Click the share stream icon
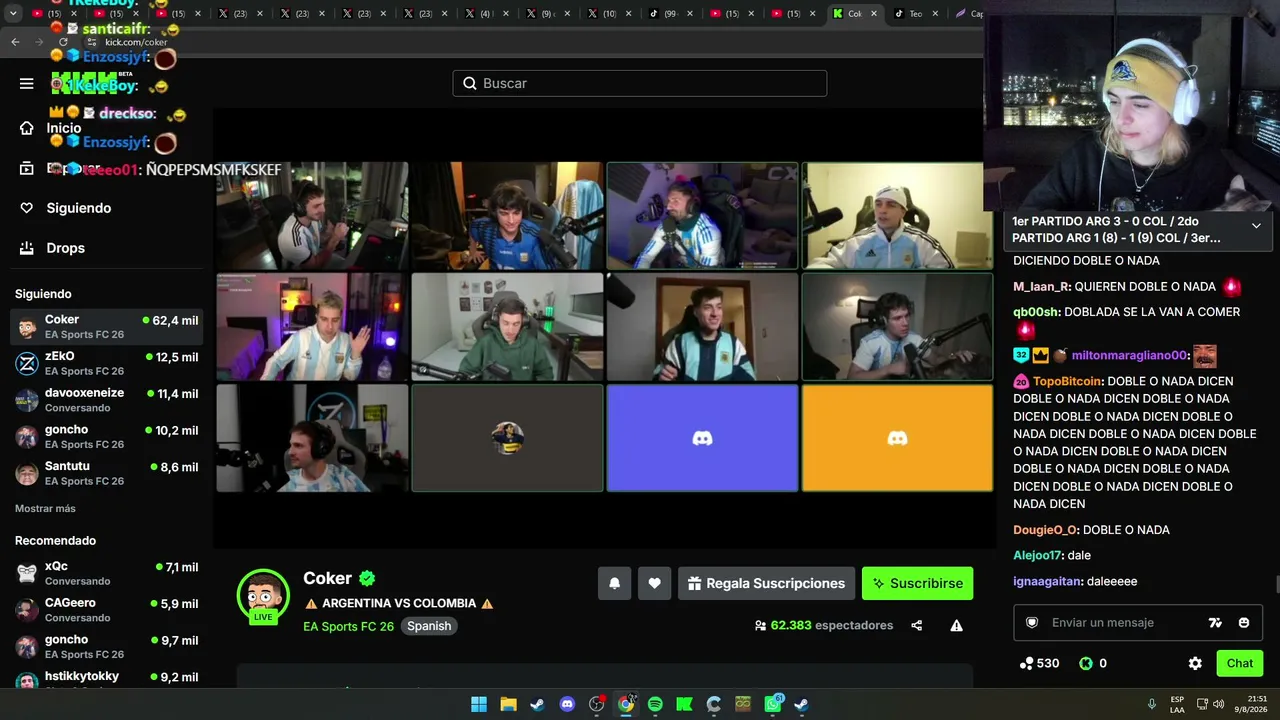1280x720 pixels. [916, 625]
